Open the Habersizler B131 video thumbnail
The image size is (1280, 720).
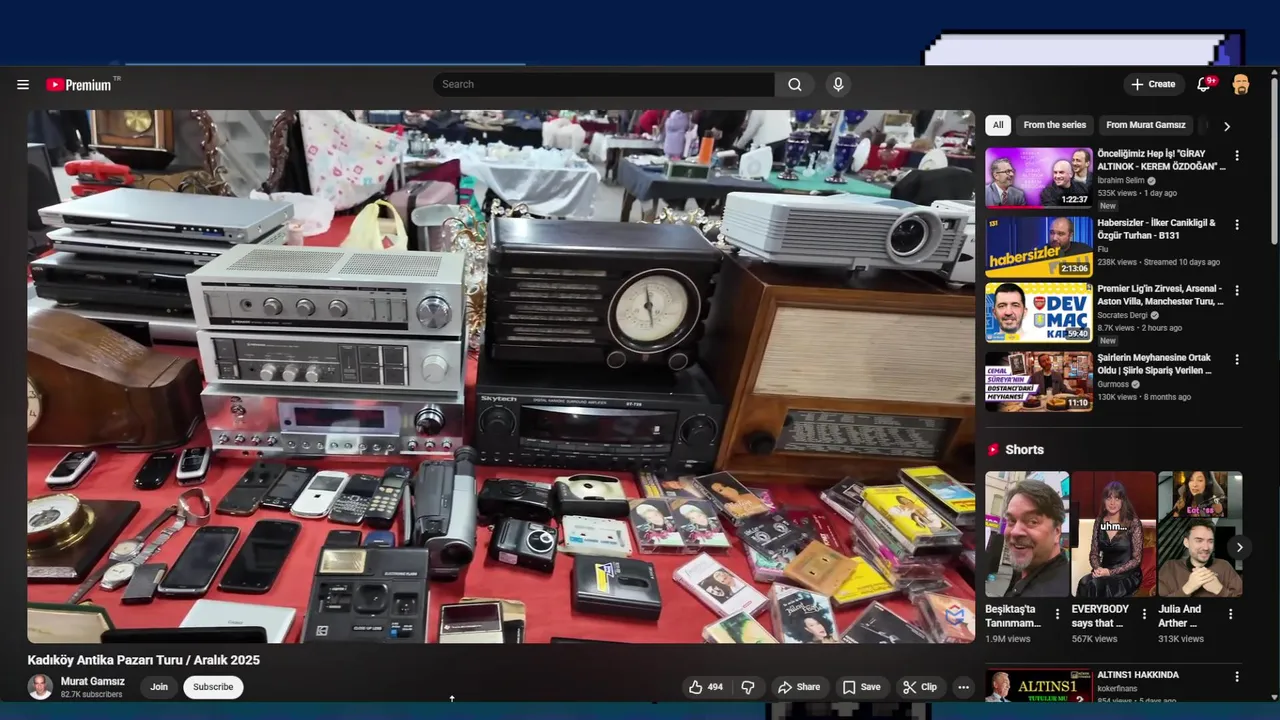[1038, 246]
